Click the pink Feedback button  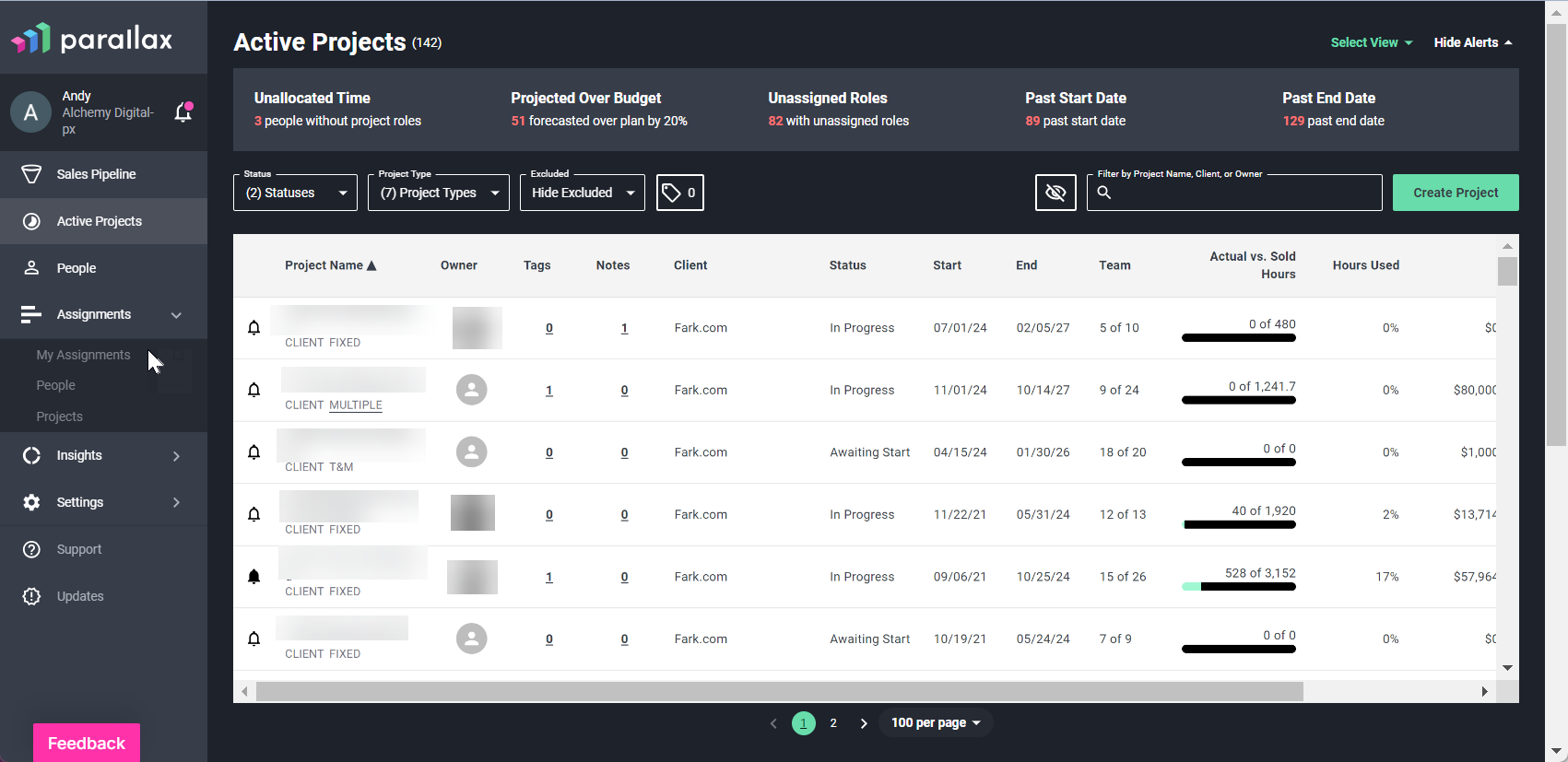[87, 743]
